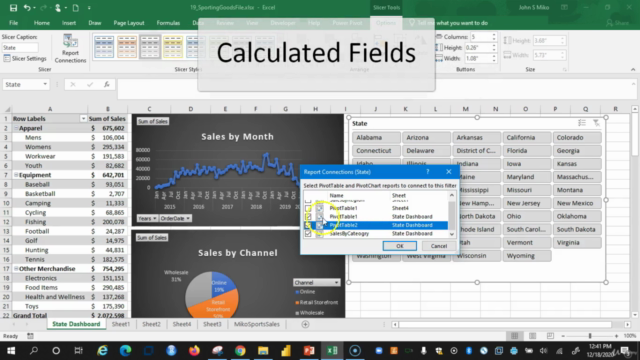
Task: Click OK in Report Connections dialog
Action: [400, 246]
